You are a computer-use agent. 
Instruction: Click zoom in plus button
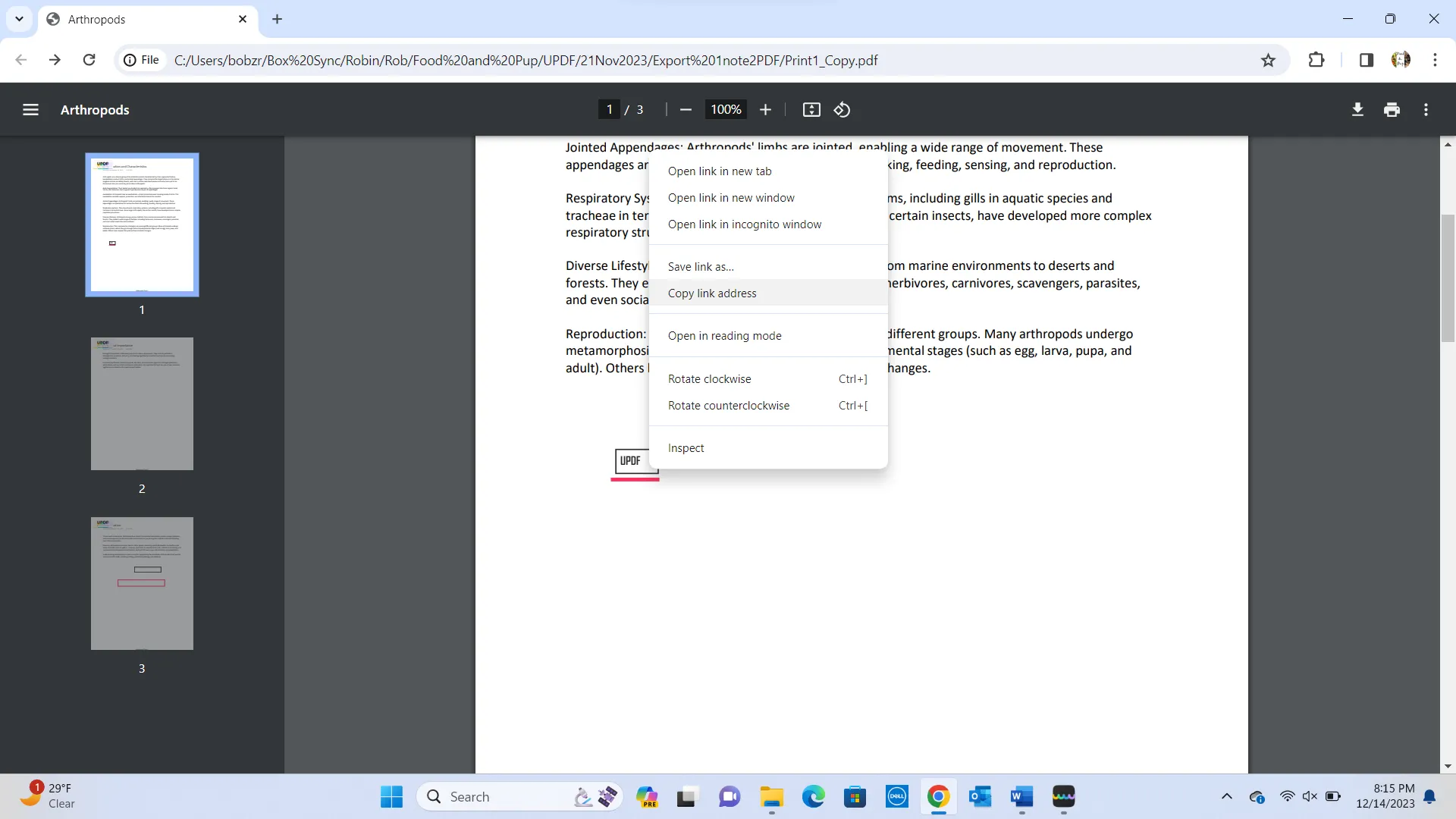point(766,110)
